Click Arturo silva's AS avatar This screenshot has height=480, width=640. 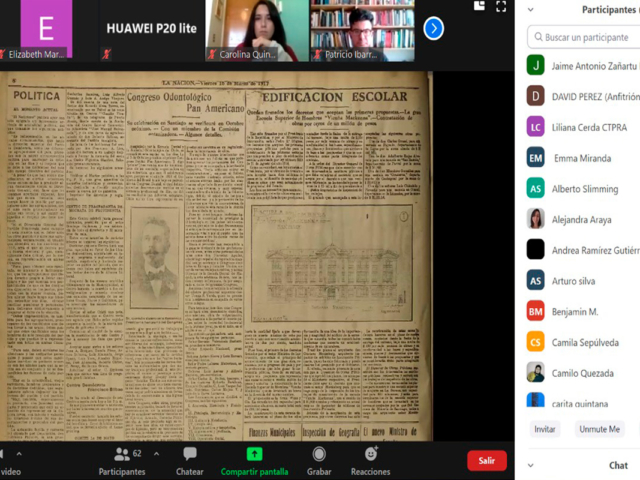536,280
